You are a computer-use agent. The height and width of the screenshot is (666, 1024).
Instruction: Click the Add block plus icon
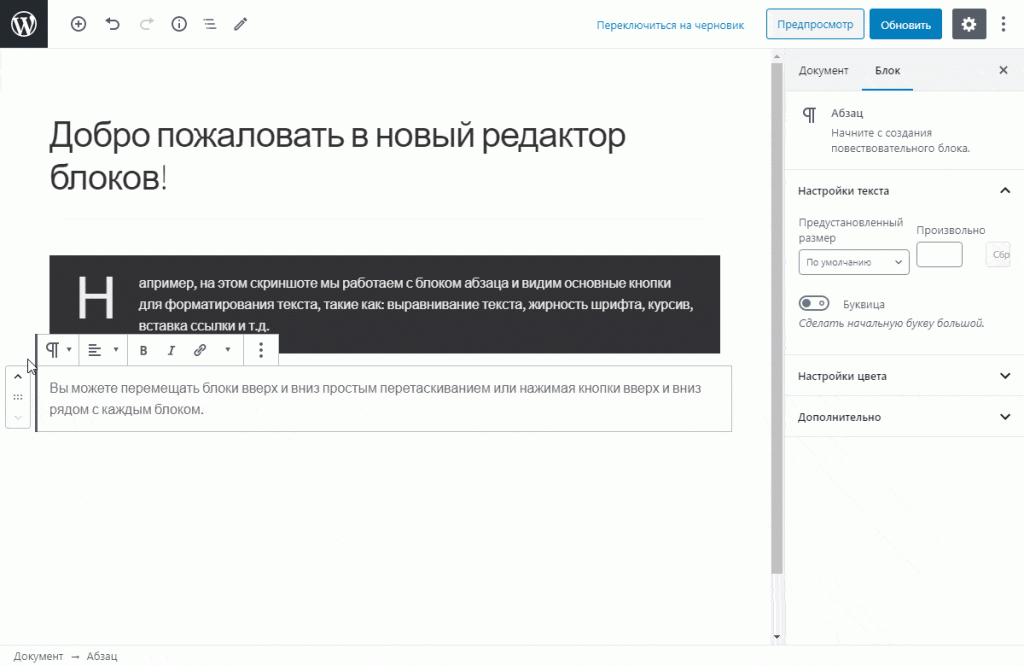[x=78, y=24]
